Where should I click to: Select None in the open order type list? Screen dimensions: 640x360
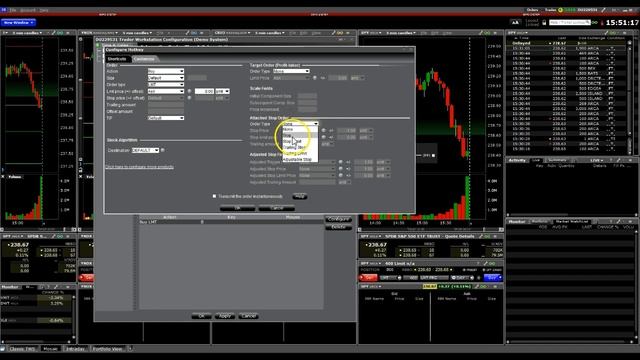click(299, 129)
